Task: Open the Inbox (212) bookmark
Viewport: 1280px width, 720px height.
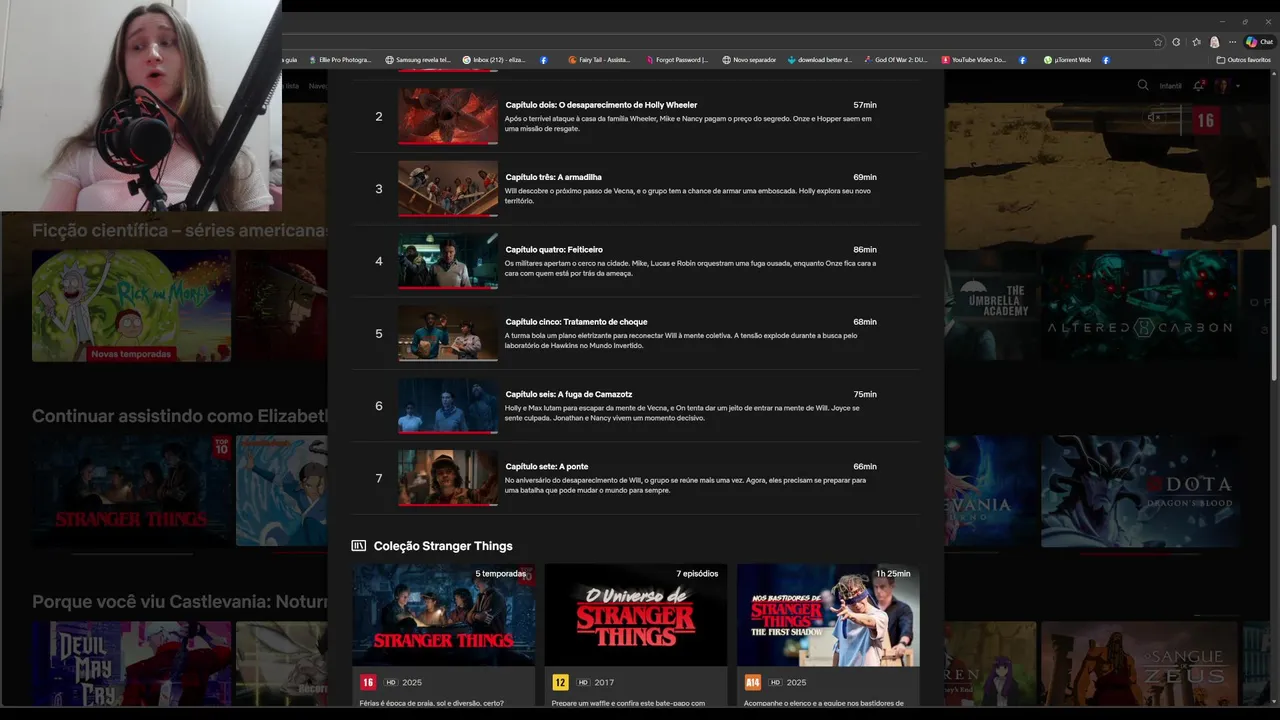Action: click(x=494, y=60)
